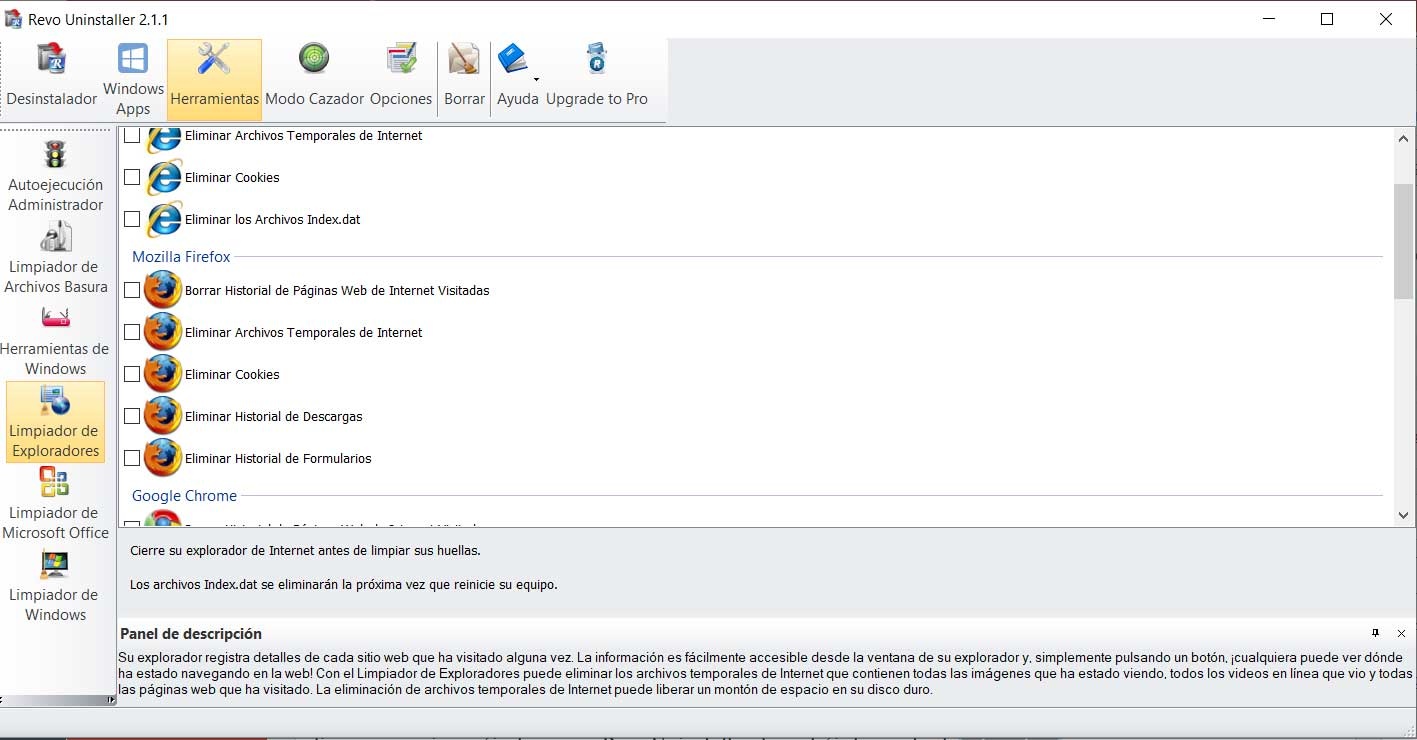Click Internet Explorer icon beside Archivos Index.dat
Image resolution: width=1417 pixels, height=740 pixels.
pos(163,219)
